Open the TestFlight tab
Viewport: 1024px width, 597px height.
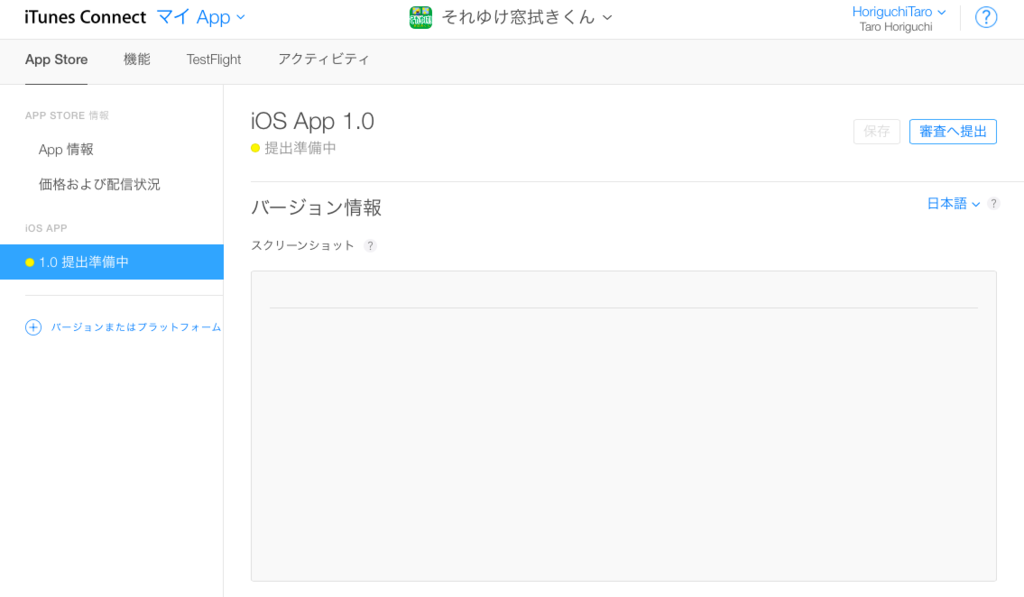(x=214, y=59)
